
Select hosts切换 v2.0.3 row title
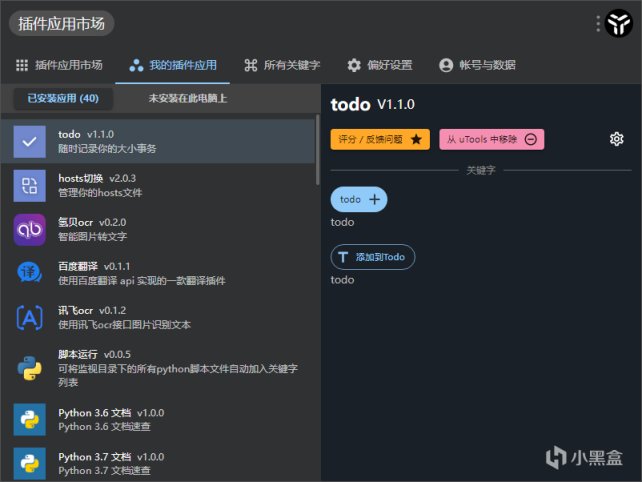coord(97,178)
